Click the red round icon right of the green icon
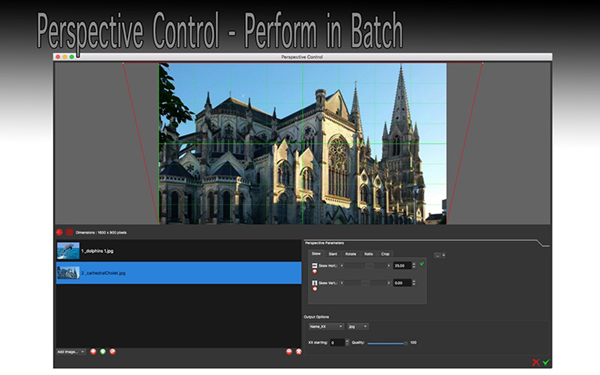 [112, 352]
